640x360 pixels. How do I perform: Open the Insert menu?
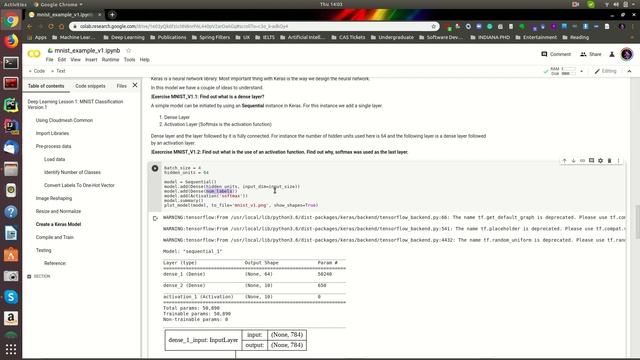coord(91,60)
